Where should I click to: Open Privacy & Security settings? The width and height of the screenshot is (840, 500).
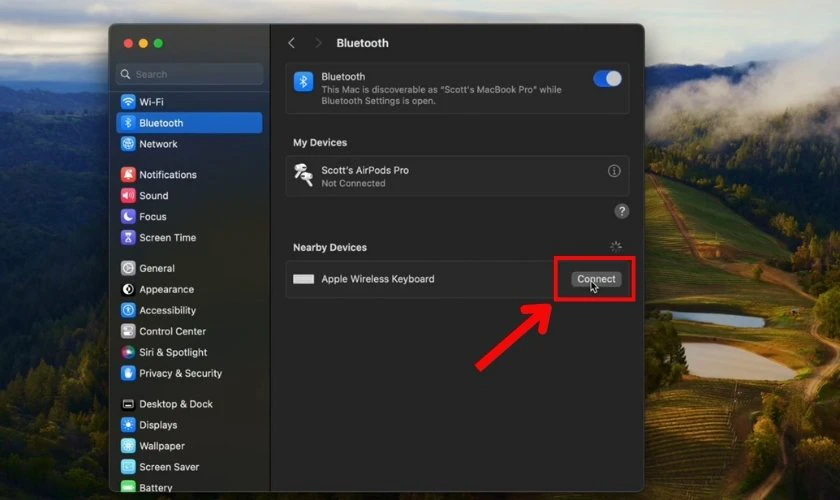point(189,373)
